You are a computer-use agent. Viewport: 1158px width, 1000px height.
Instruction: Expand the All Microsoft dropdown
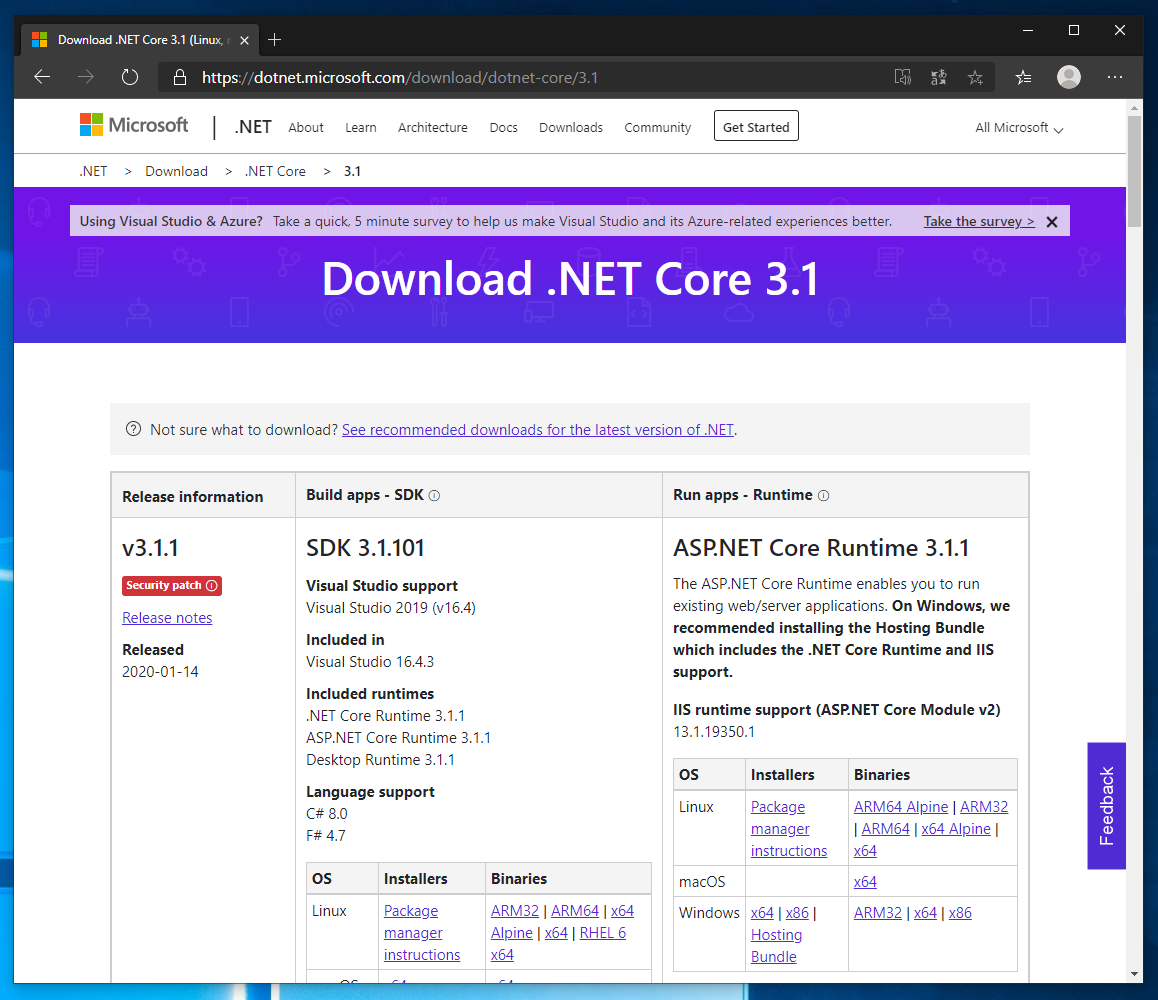coord(1019,128)
